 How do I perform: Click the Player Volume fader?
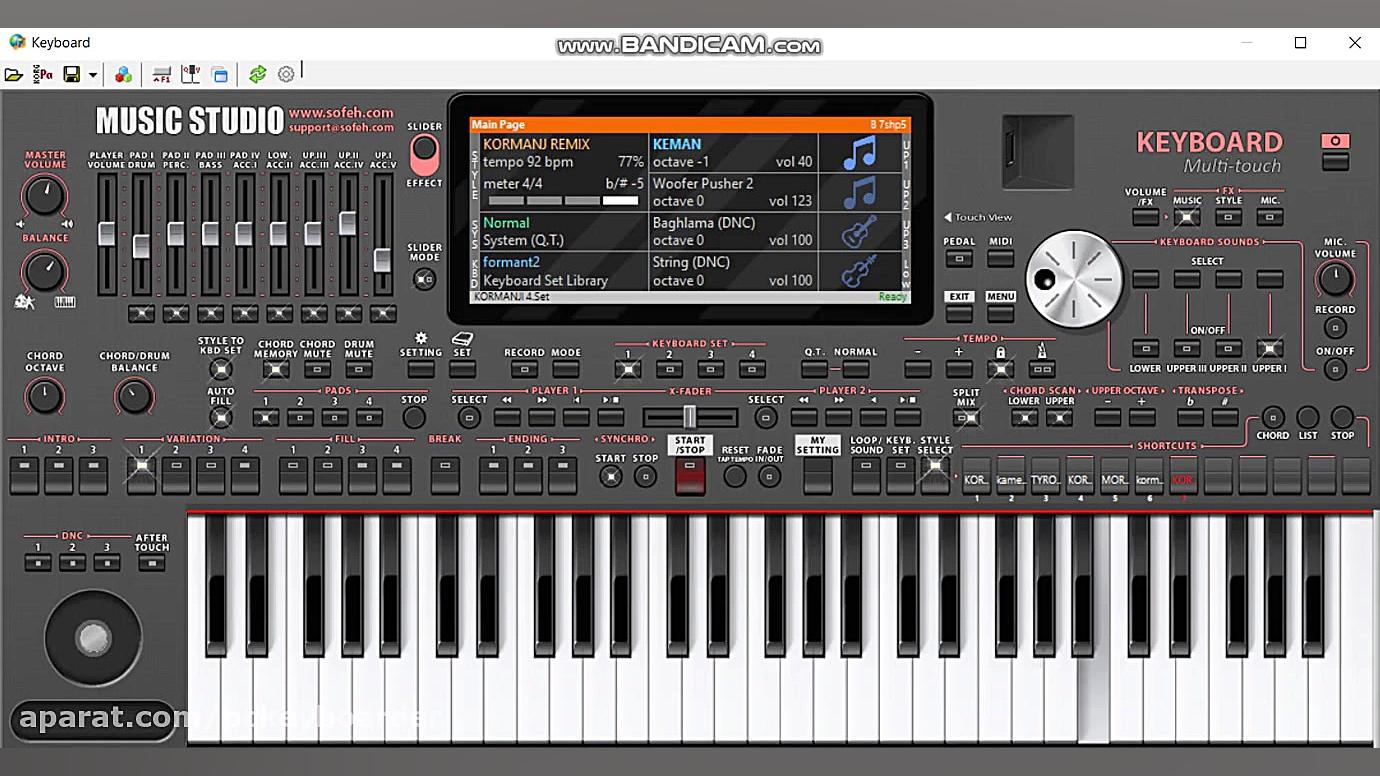[x=107, y=234]
